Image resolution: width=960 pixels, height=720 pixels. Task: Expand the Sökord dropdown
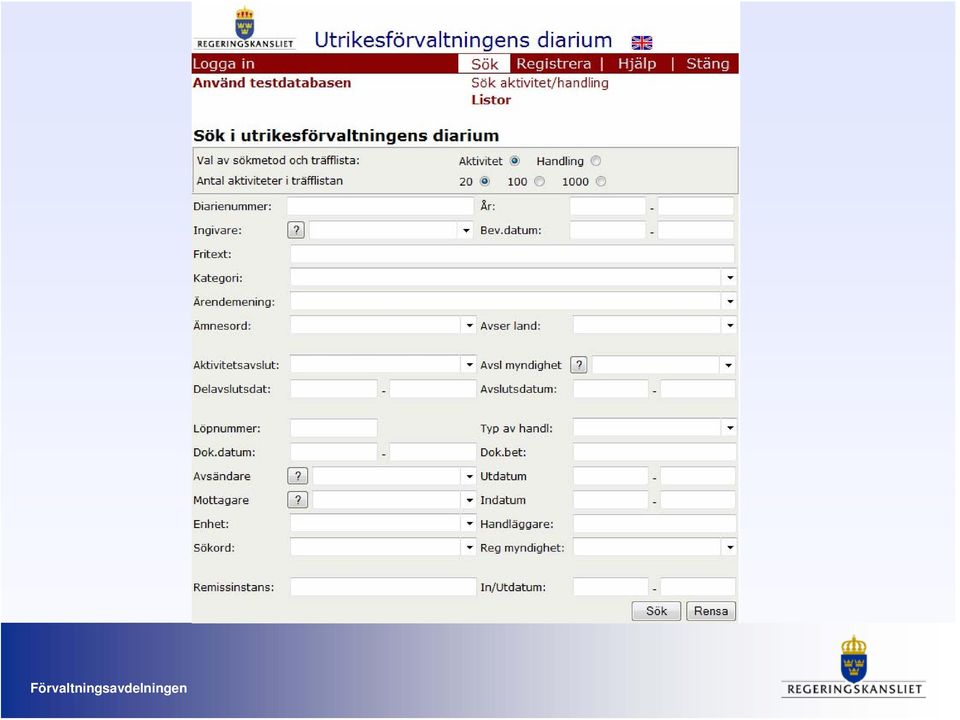pos(469,547)
